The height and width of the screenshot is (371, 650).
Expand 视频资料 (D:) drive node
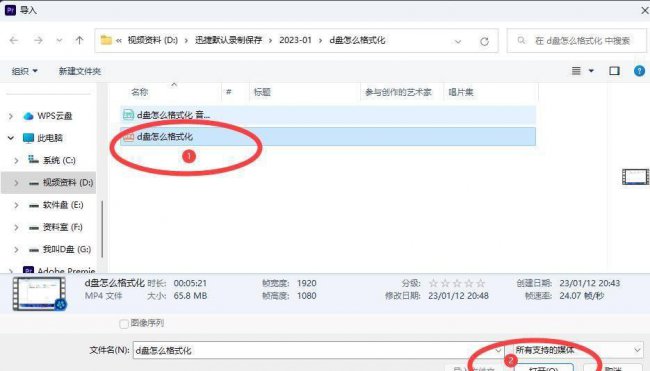pos(16,182)
